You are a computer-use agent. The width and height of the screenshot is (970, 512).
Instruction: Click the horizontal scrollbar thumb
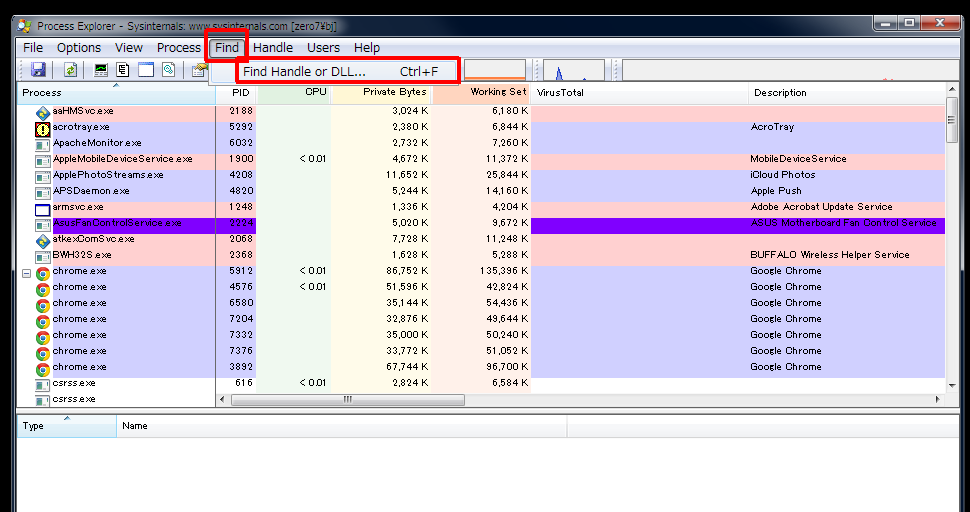[x=348, y=399]
